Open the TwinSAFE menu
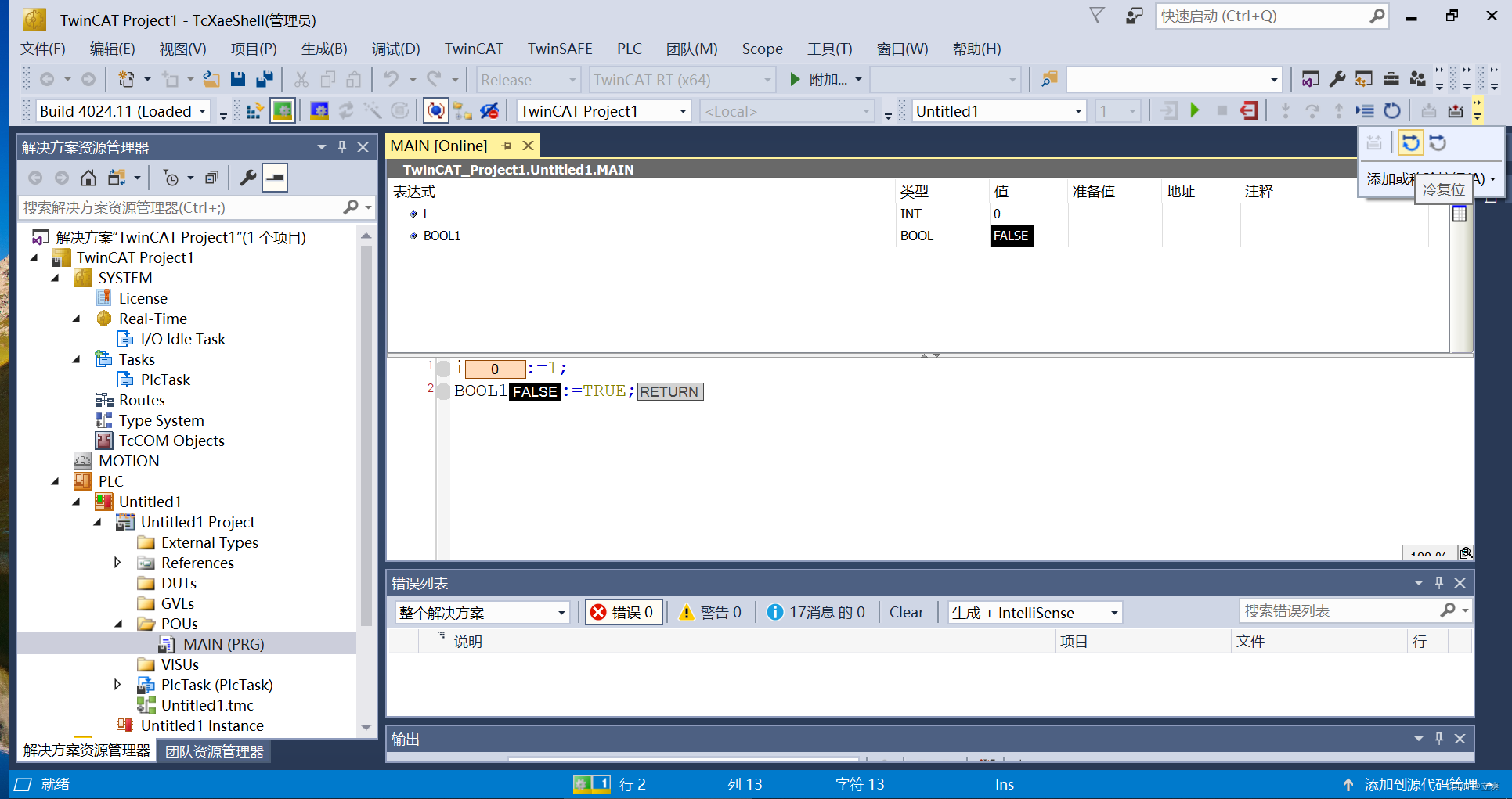Image resolution: width=1512 pixels, height=799 pixels. point(560,49)
